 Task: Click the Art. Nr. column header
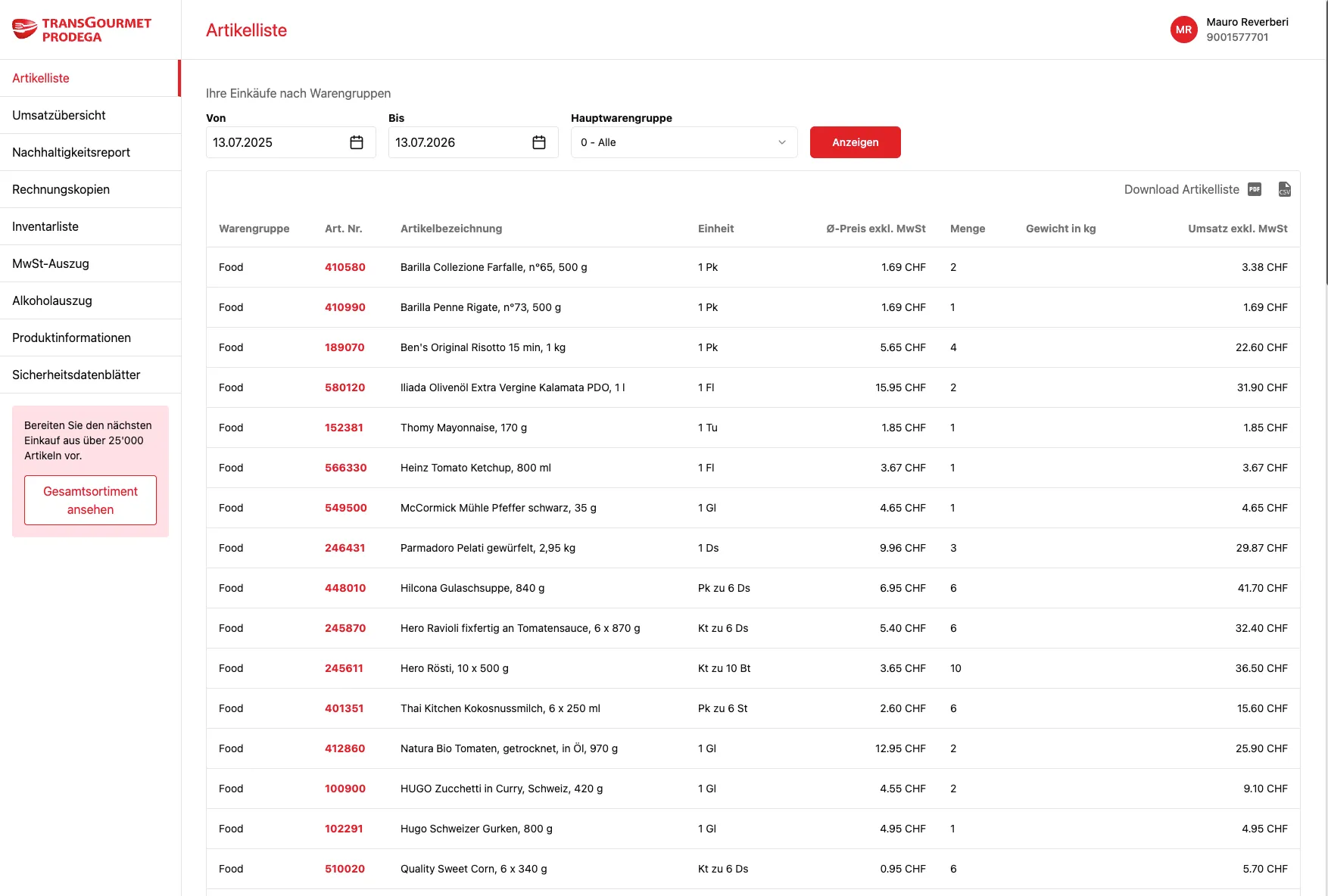pyautogui.click(x=344, y=229)
